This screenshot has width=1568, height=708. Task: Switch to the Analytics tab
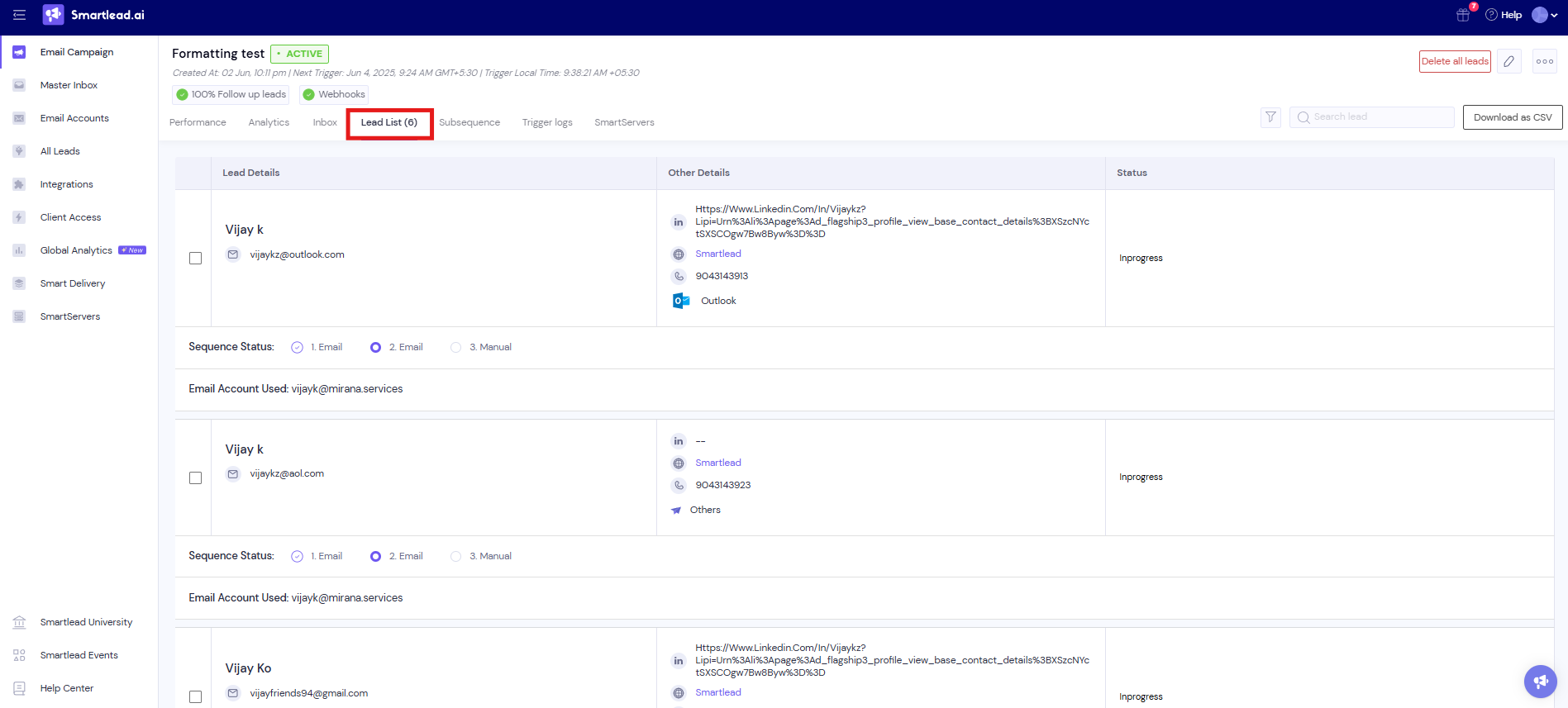(269, 122)
